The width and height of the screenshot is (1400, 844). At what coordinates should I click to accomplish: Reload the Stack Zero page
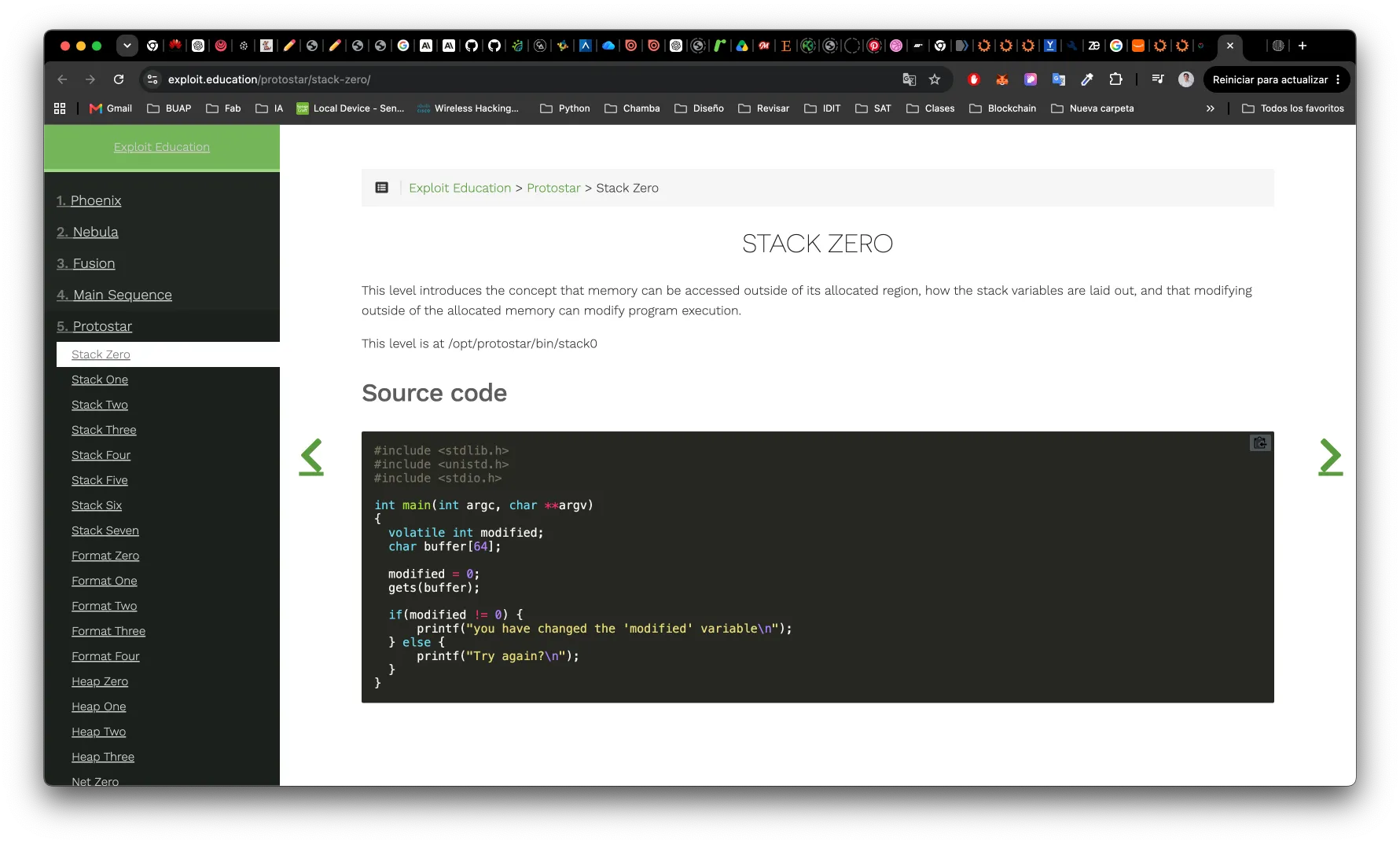(x=119, y=79)
